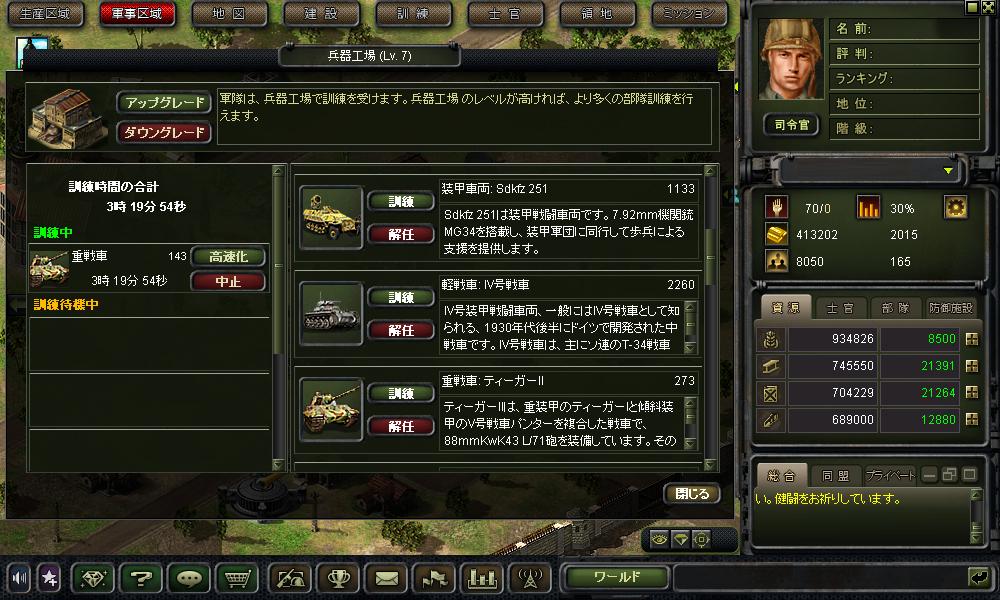The image size is (1000, 600).
Task: Open the 建設 top menu
Action: 321,13
